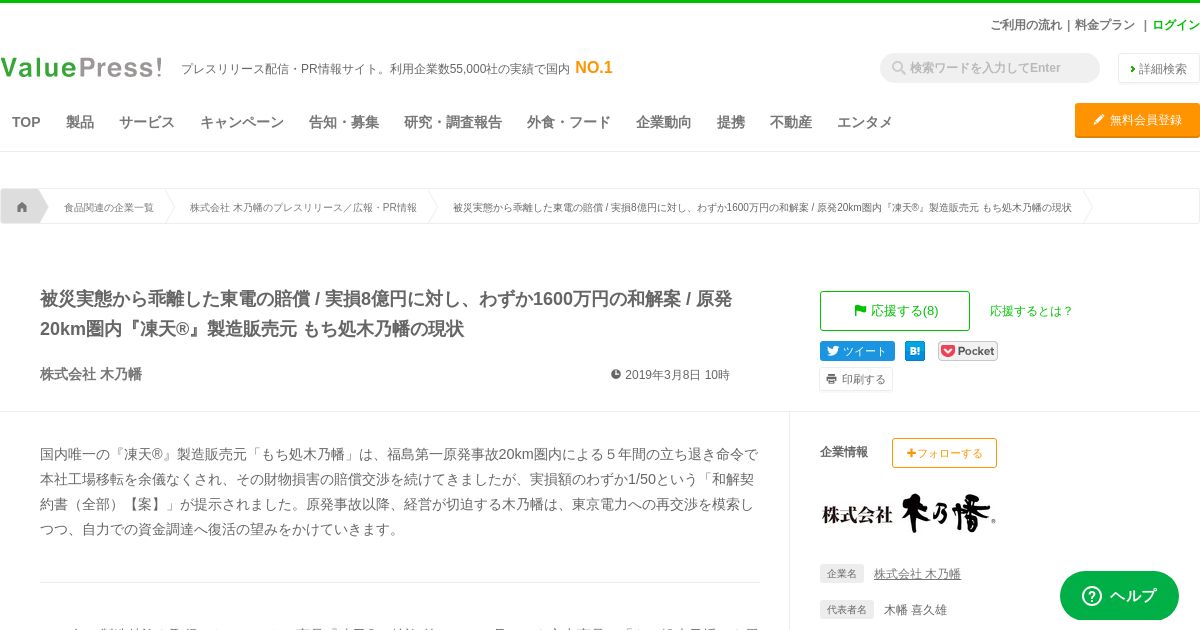
Task: Open 研究・調査報告 category in navigation
Action: (453, 122)
